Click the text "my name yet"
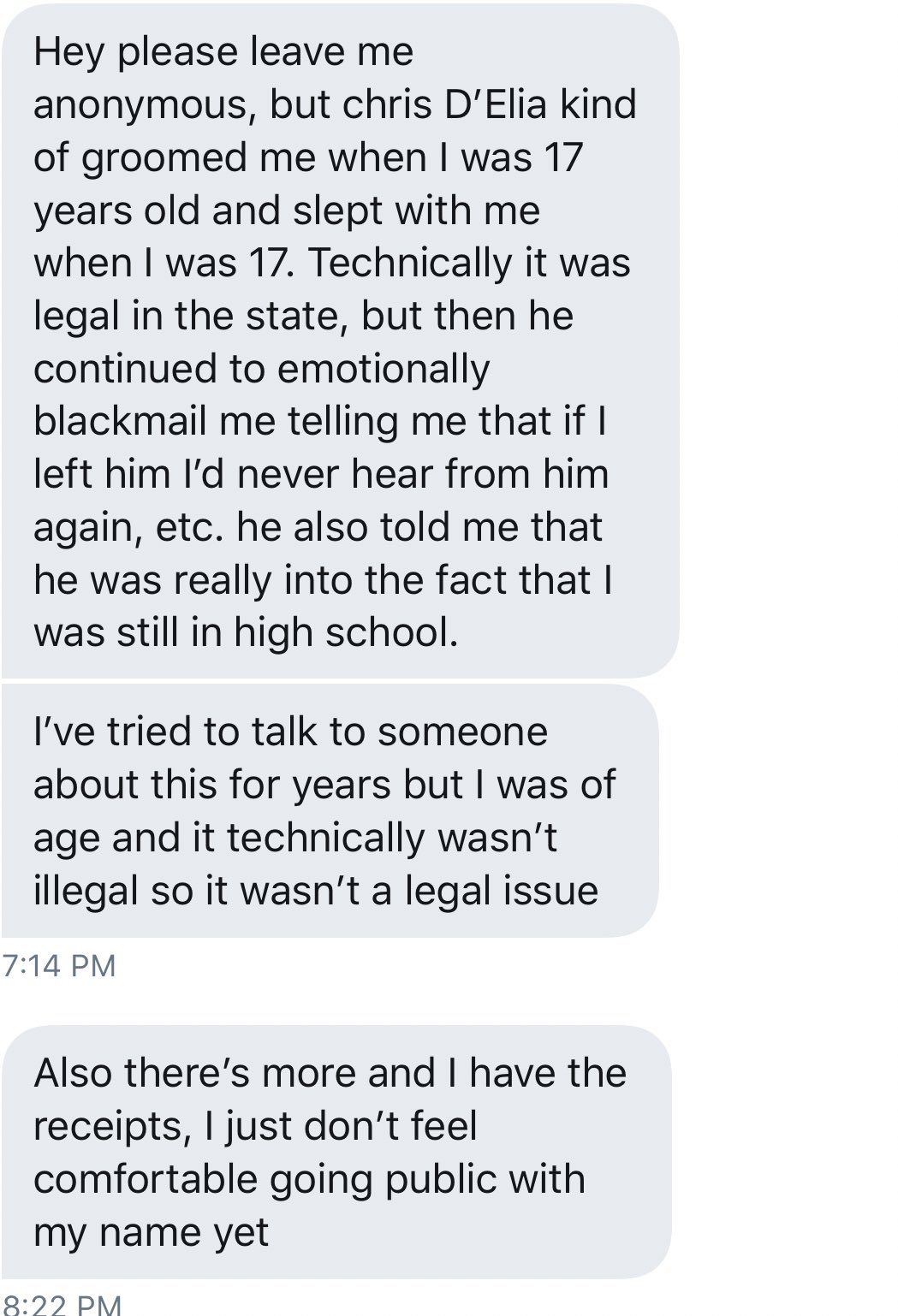Image resolution: width=898 pixels, height=1316 pixels. [x=151, y=1233]
